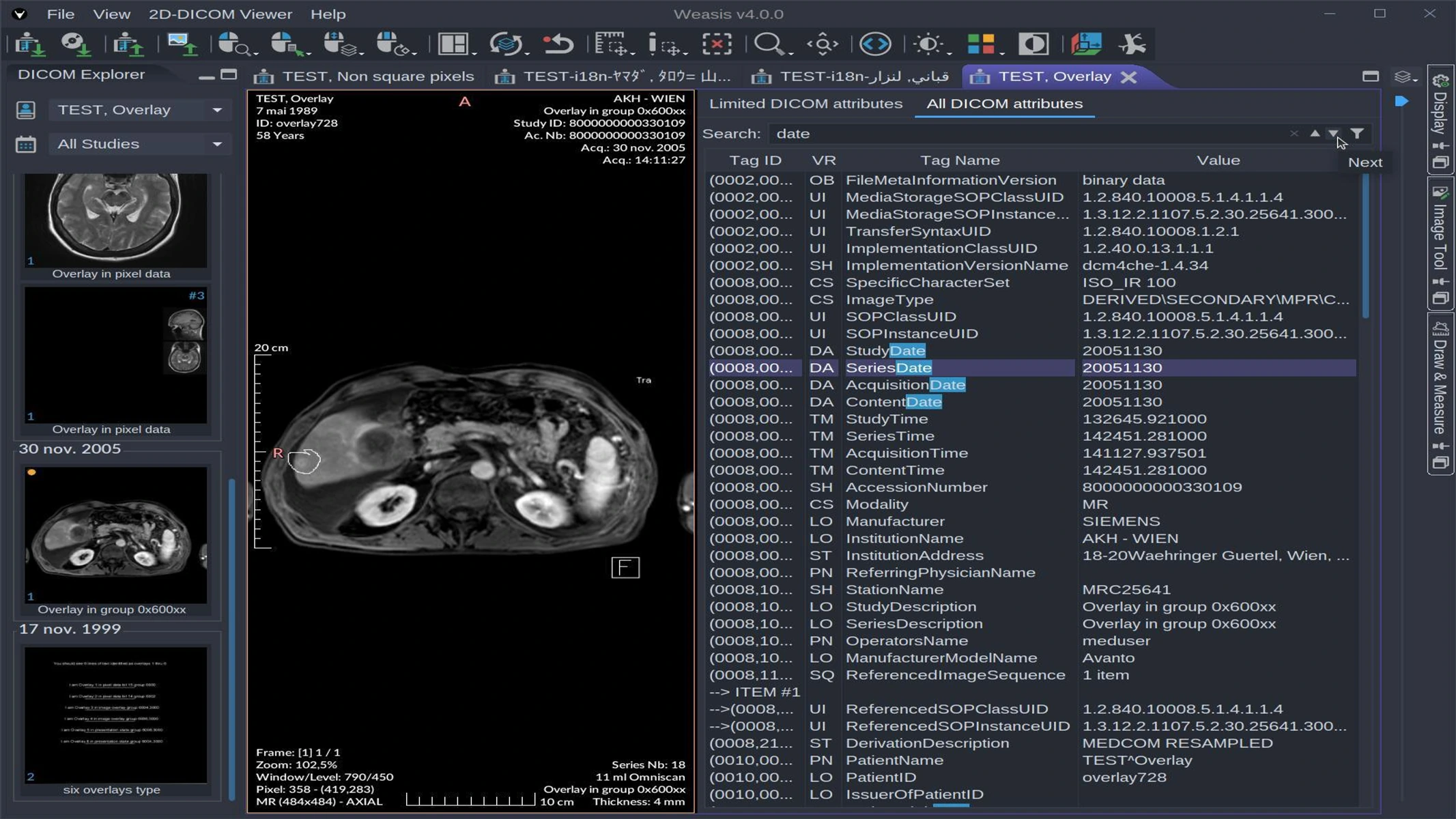The height and width of the screenshot is (819, 1456).
Task: Click the invert LUT icon
Action: pos(1033,43)
